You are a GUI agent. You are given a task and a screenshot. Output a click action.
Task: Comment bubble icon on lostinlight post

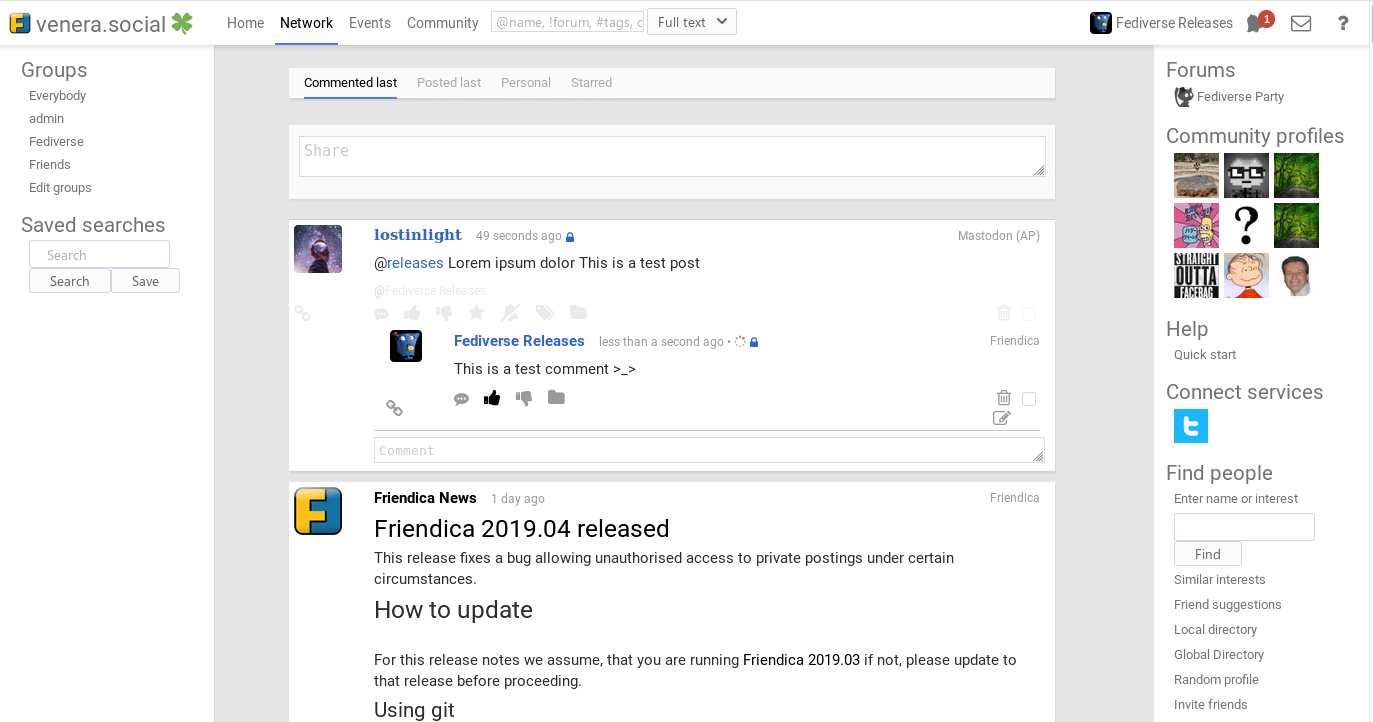pos(382,313)
